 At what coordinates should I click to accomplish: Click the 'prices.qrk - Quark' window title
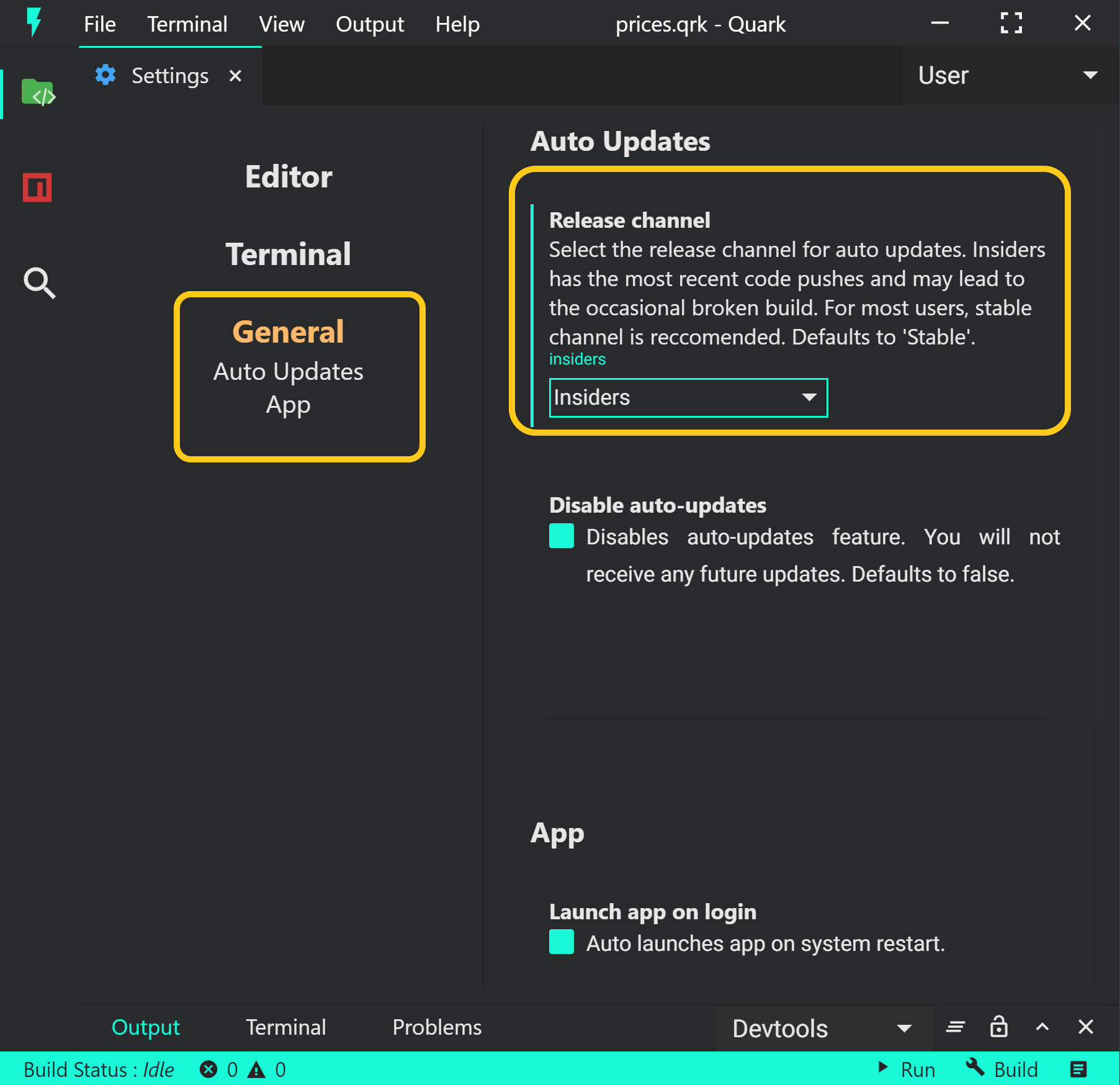point(701,24)
